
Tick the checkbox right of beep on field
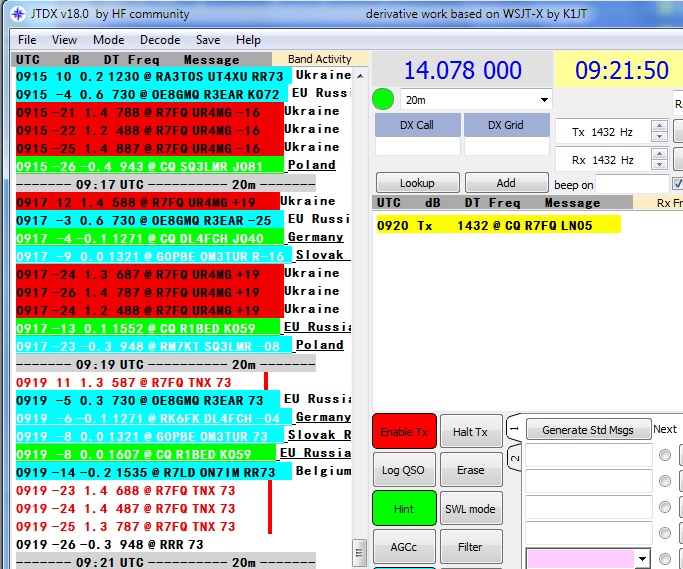678,184
